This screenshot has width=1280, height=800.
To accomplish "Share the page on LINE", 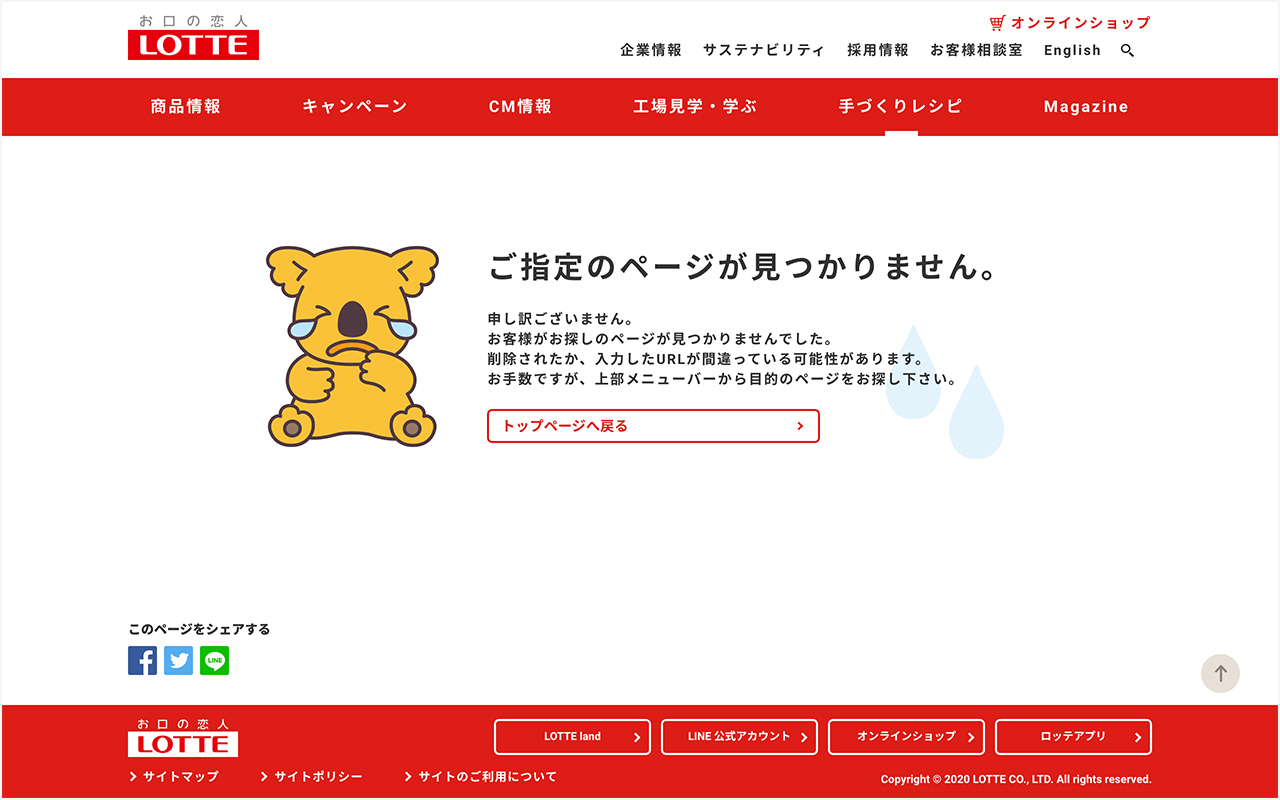I will 214,660.
